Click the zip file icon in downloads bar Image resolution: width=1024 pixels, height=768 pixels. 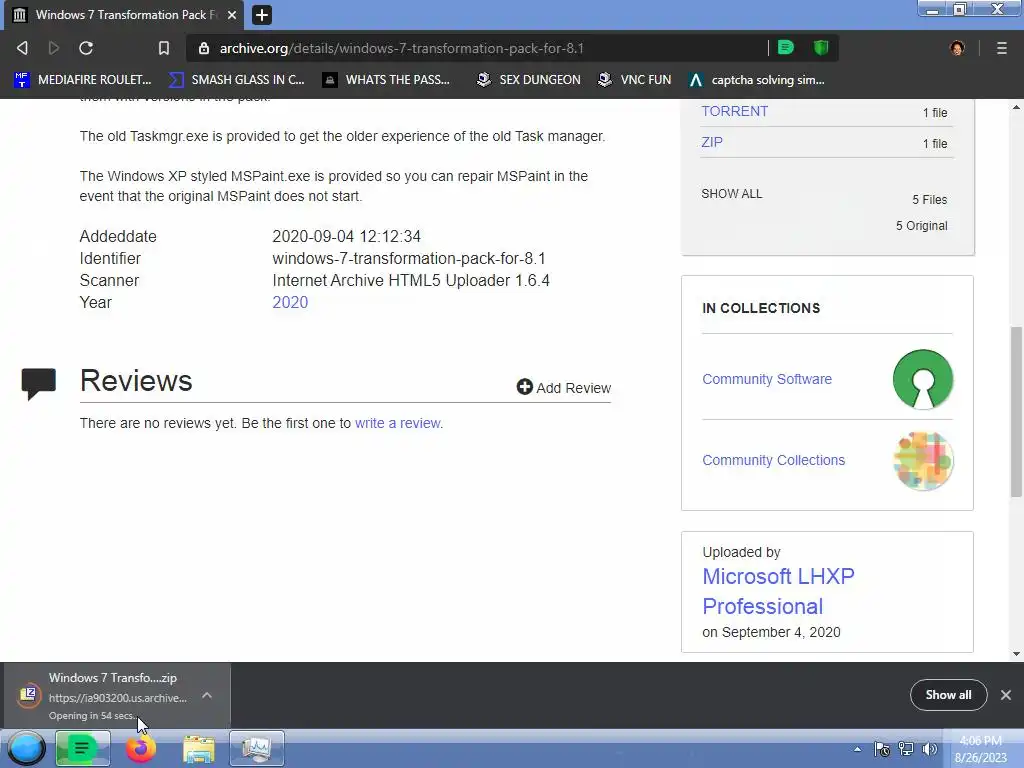click(x=29, y=694)
